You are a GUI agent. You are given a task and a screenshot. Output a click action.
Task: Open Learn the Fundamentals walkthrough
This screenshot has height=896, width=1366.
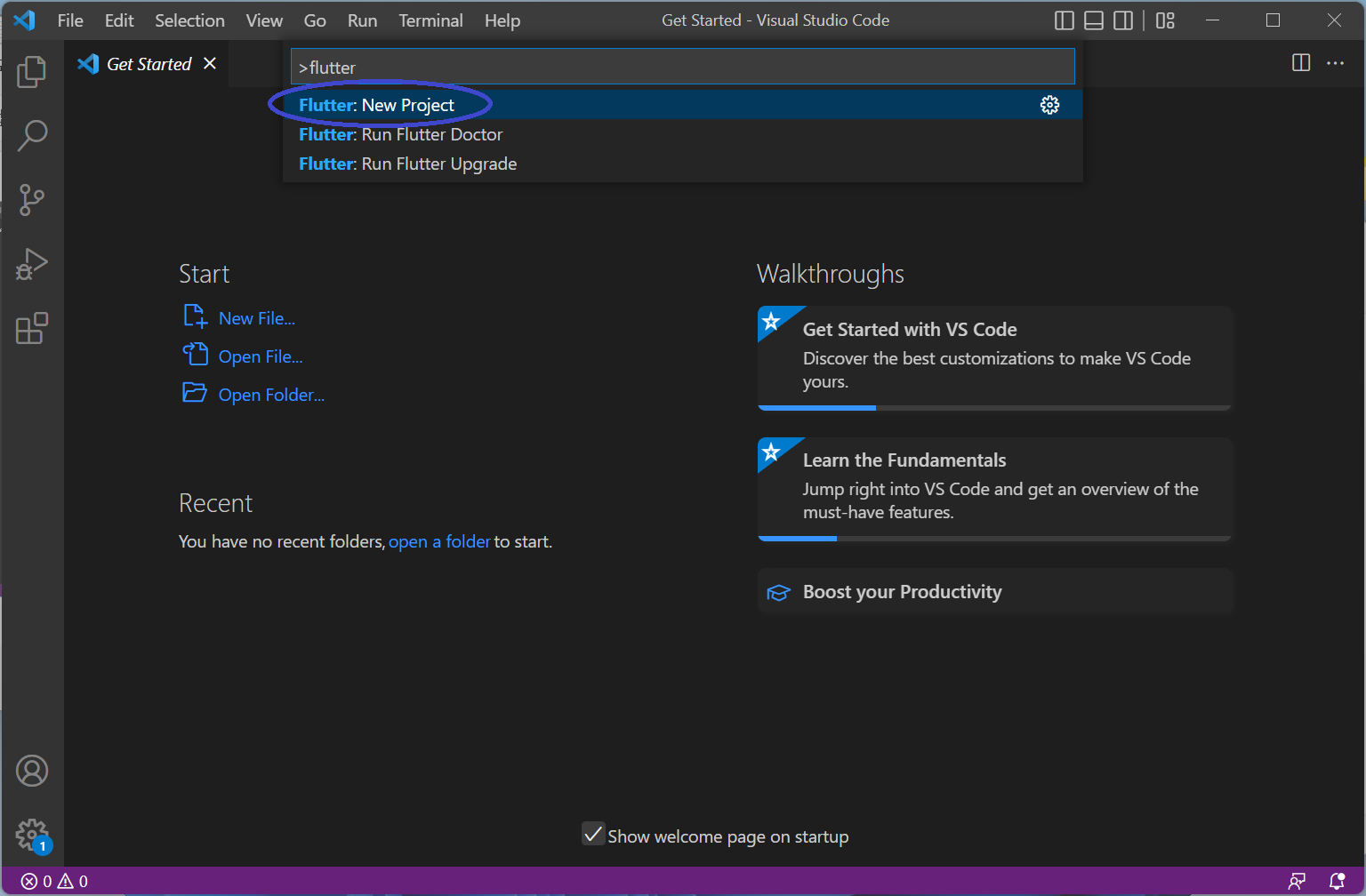[995, 489]
